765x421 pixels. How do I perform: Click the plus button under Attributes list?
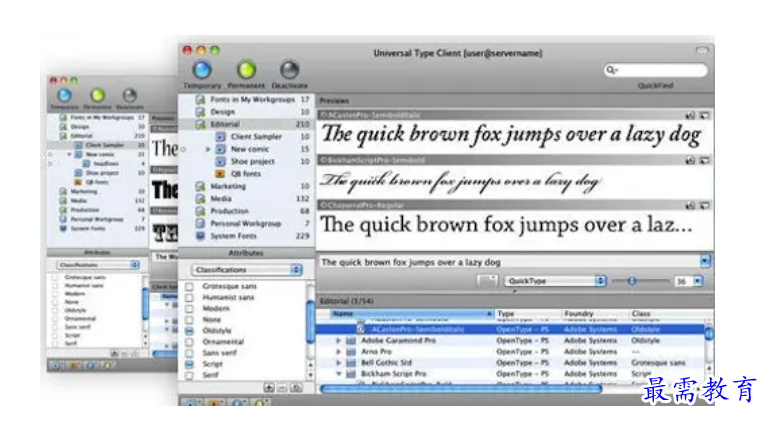pos(269,386)
